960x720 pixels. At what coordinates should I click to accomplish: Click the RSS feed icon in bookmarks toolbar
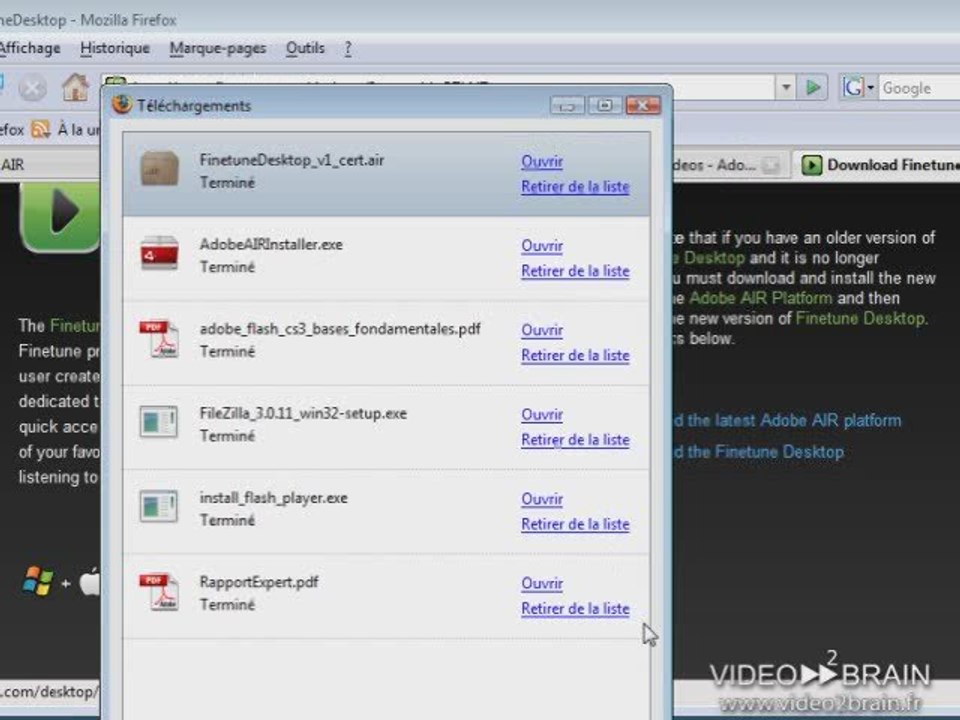pos(40,129)
